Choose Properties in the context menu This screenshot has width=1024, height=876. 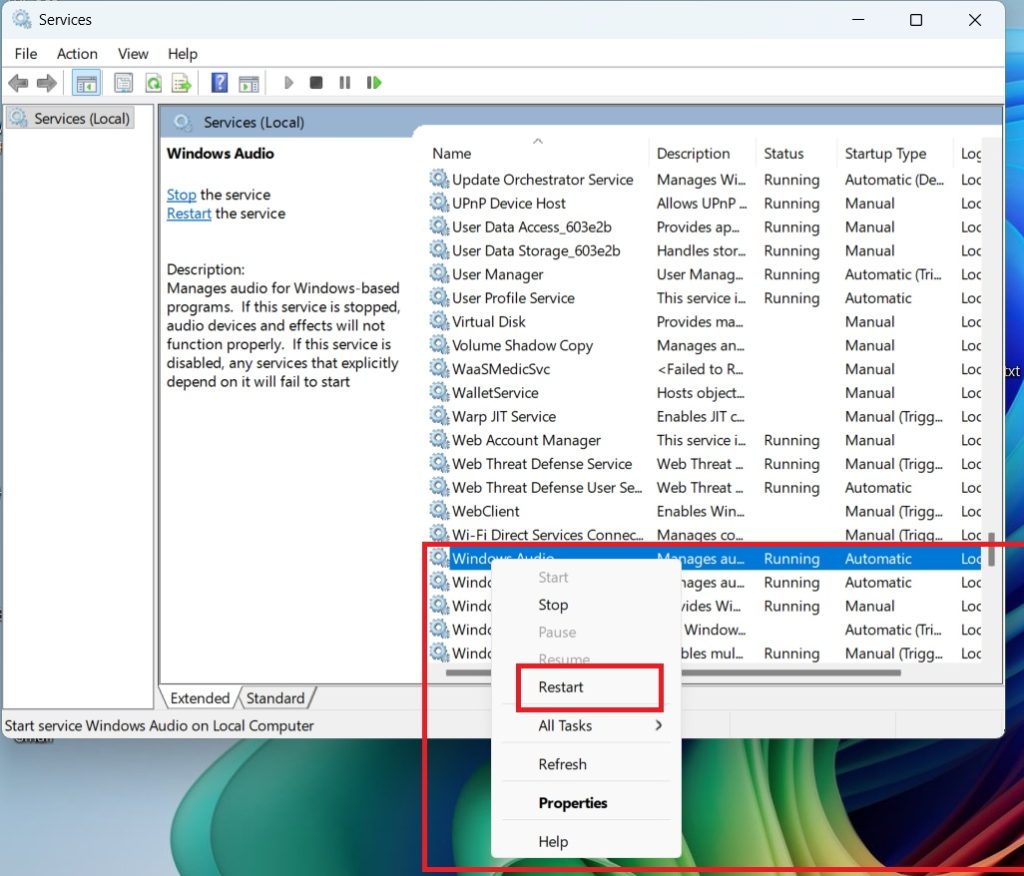(586, 803)
